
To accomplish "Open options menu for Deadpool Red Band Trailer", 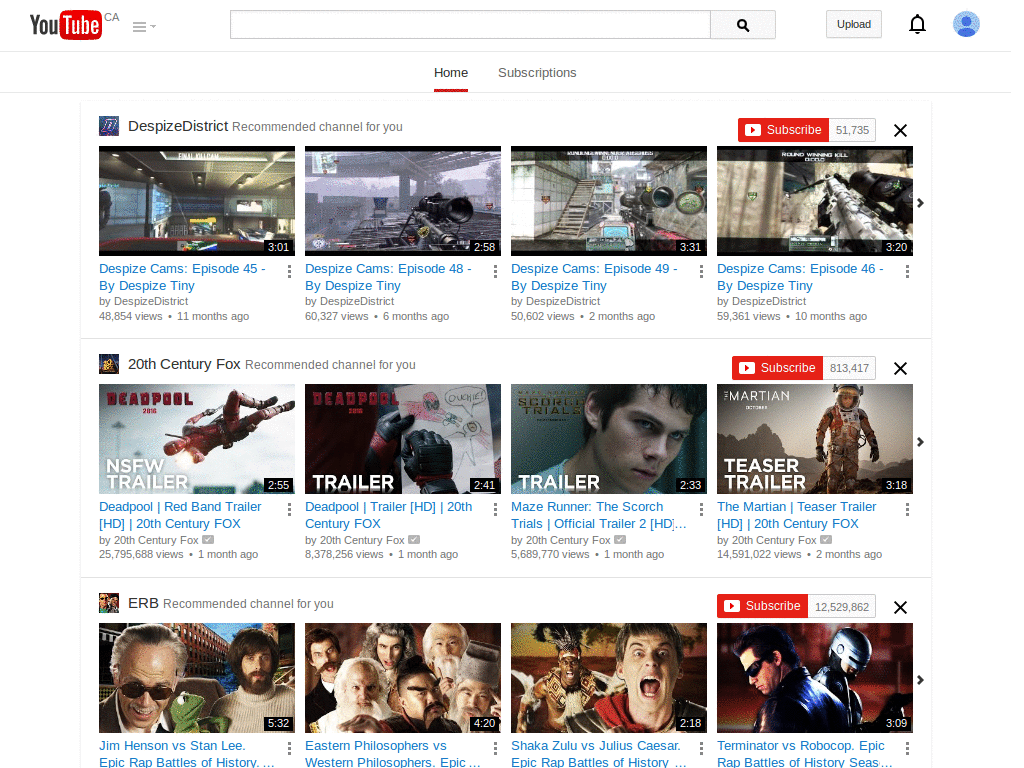I will [x=289, y=509].
